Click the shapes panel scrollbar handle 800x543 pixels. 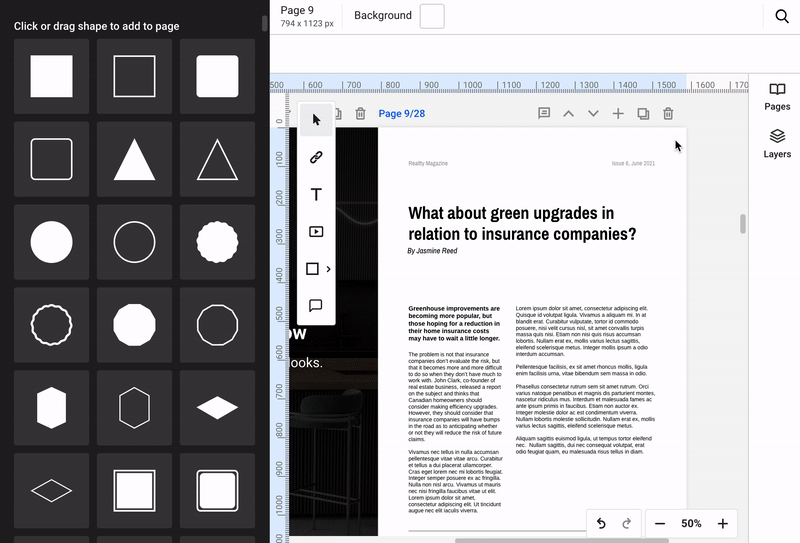[264, 23]
